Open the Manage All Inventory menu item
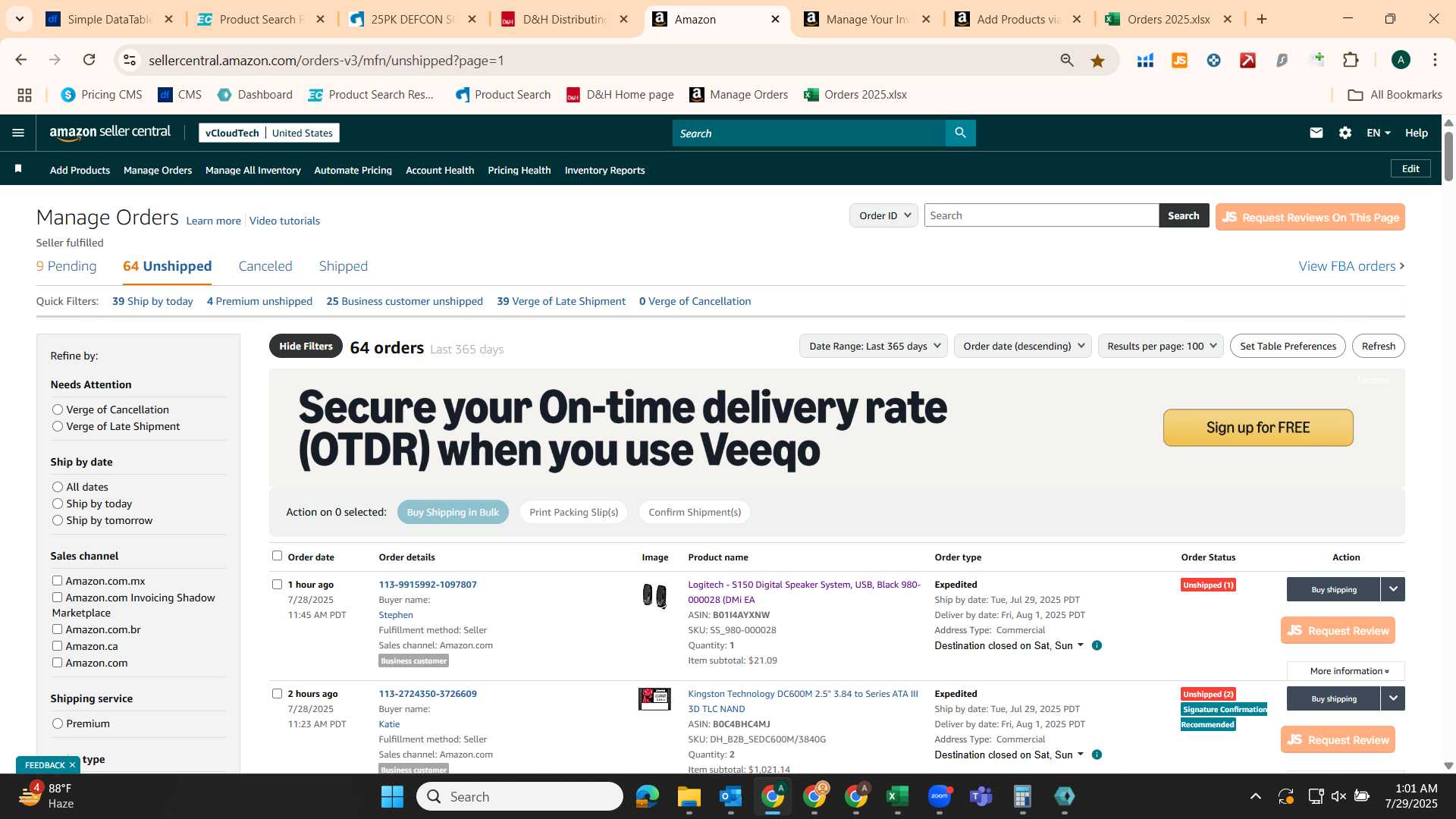Viewport: 1456px width, 819px height. tap(253, 170)
